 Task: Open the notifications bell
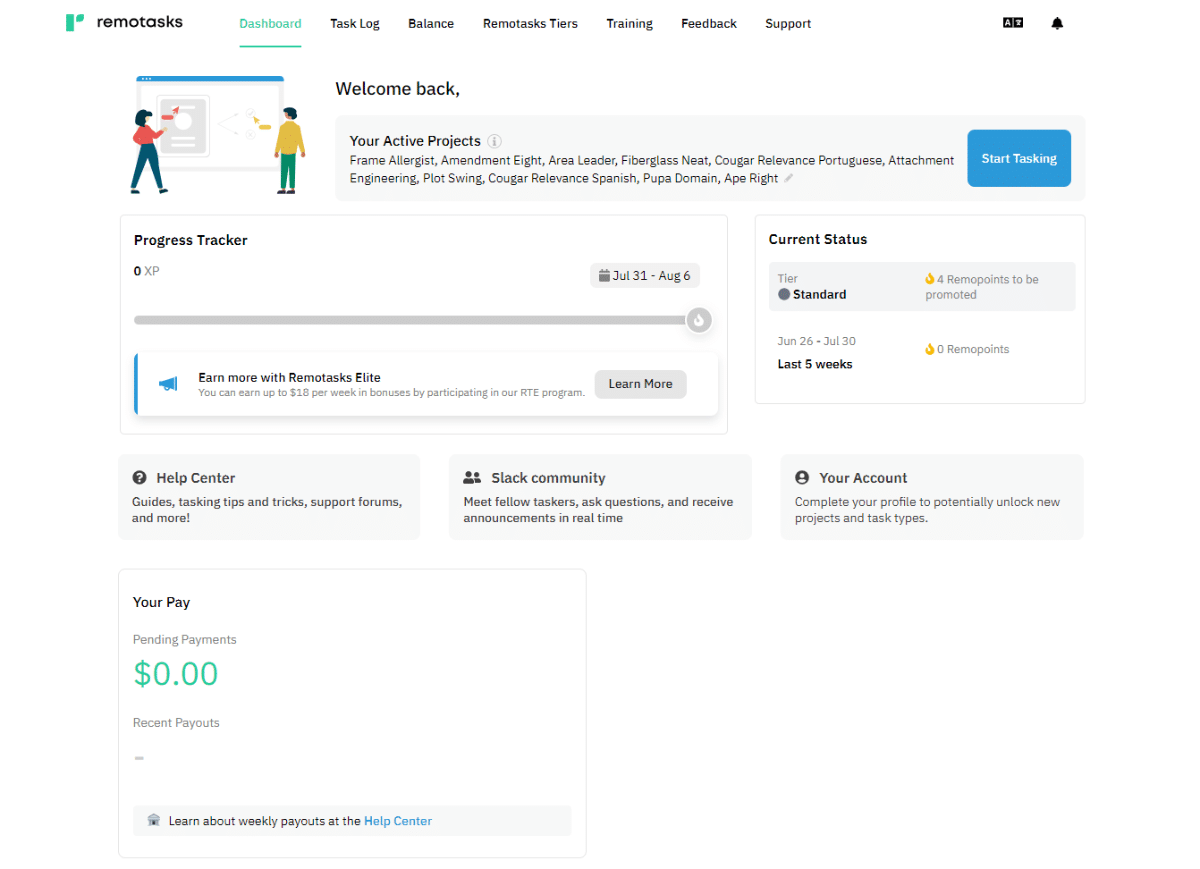(1057, 23)
